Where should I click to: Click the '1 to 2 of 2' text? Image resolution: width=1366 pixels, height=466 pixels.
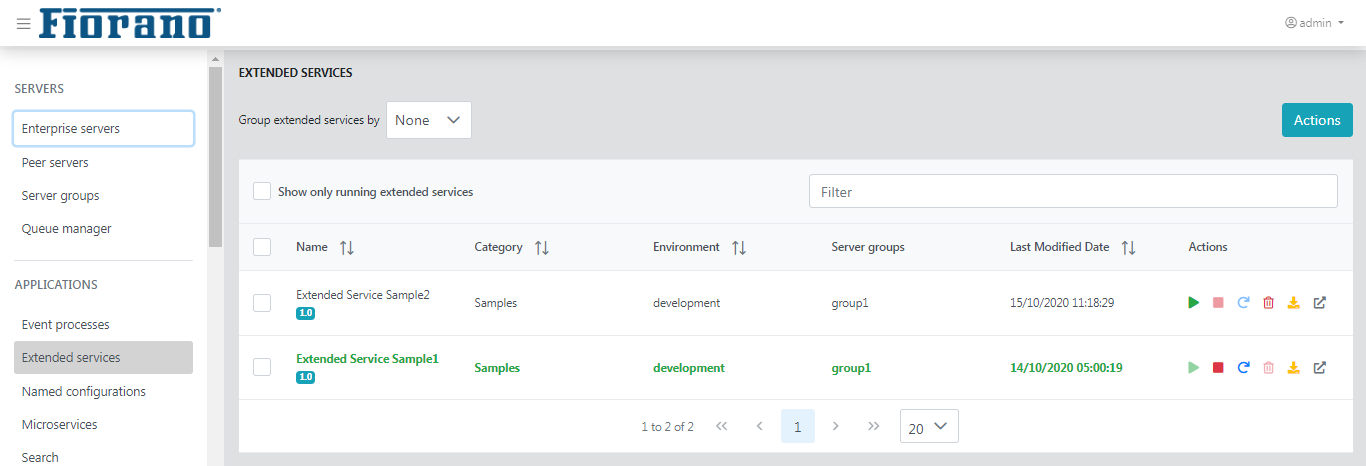click(667, 427)
